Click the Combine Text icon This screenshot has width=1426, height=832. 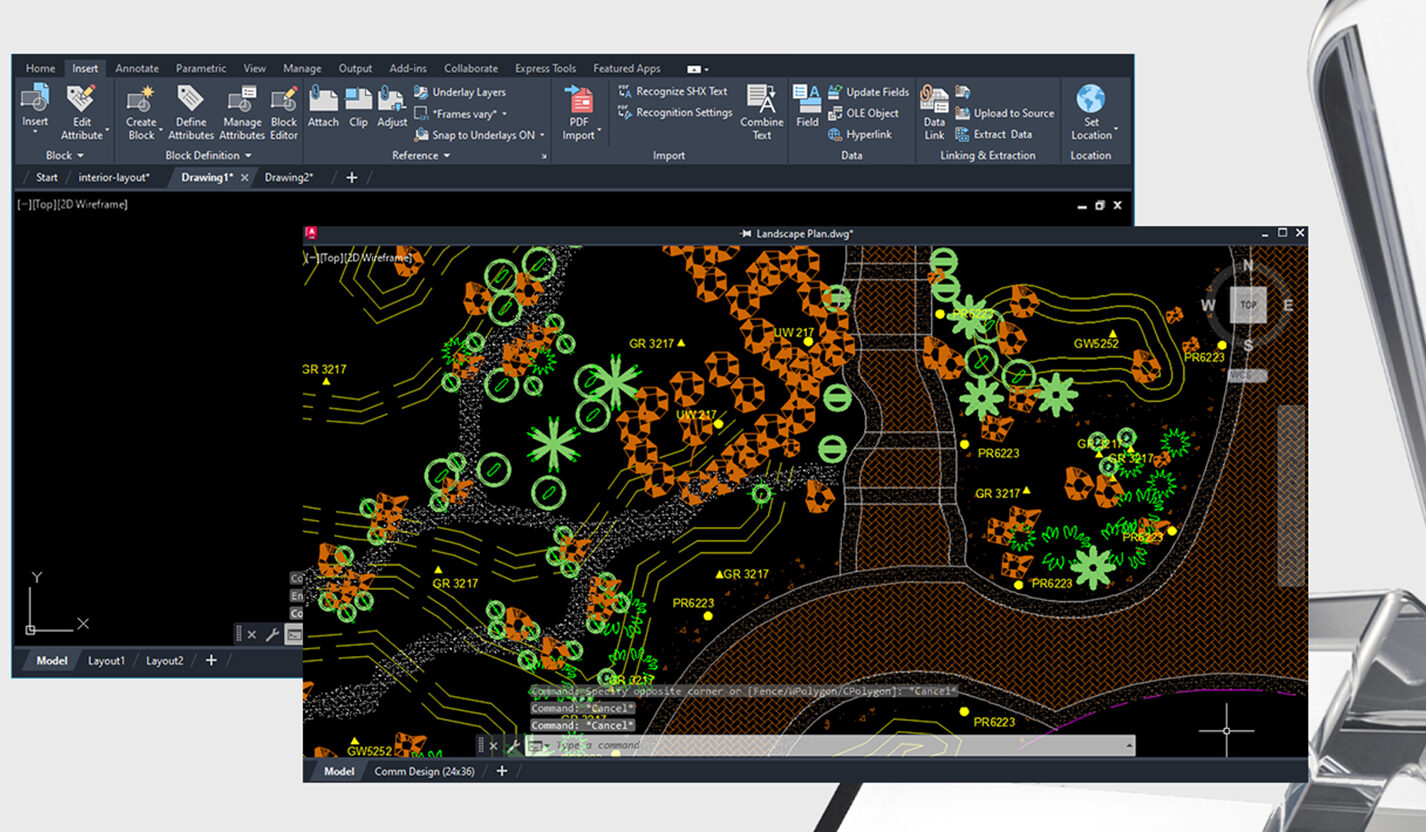(762, 100)
